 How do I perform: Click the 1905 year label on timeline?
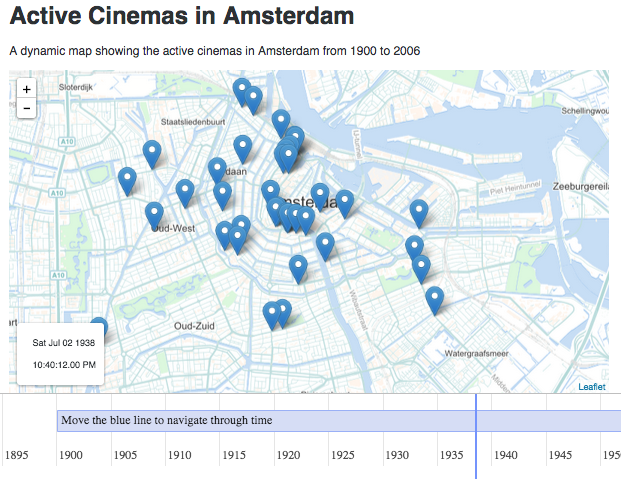125,454
